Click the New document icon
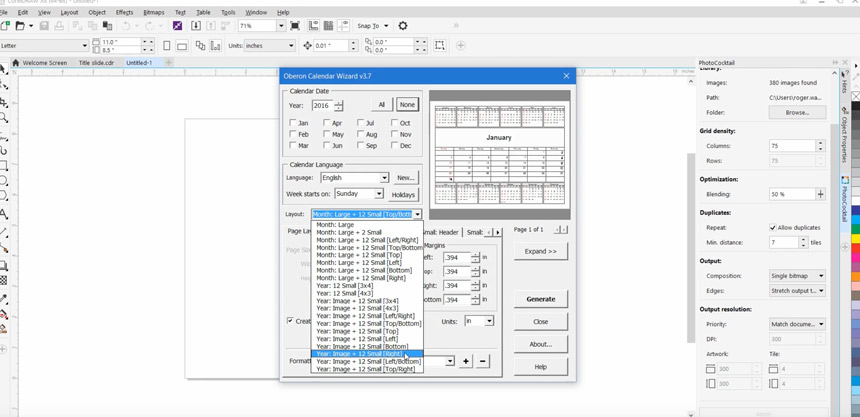The height and width of the screenshot is (417, 860). pyautogui.click(x=5, y=26)
